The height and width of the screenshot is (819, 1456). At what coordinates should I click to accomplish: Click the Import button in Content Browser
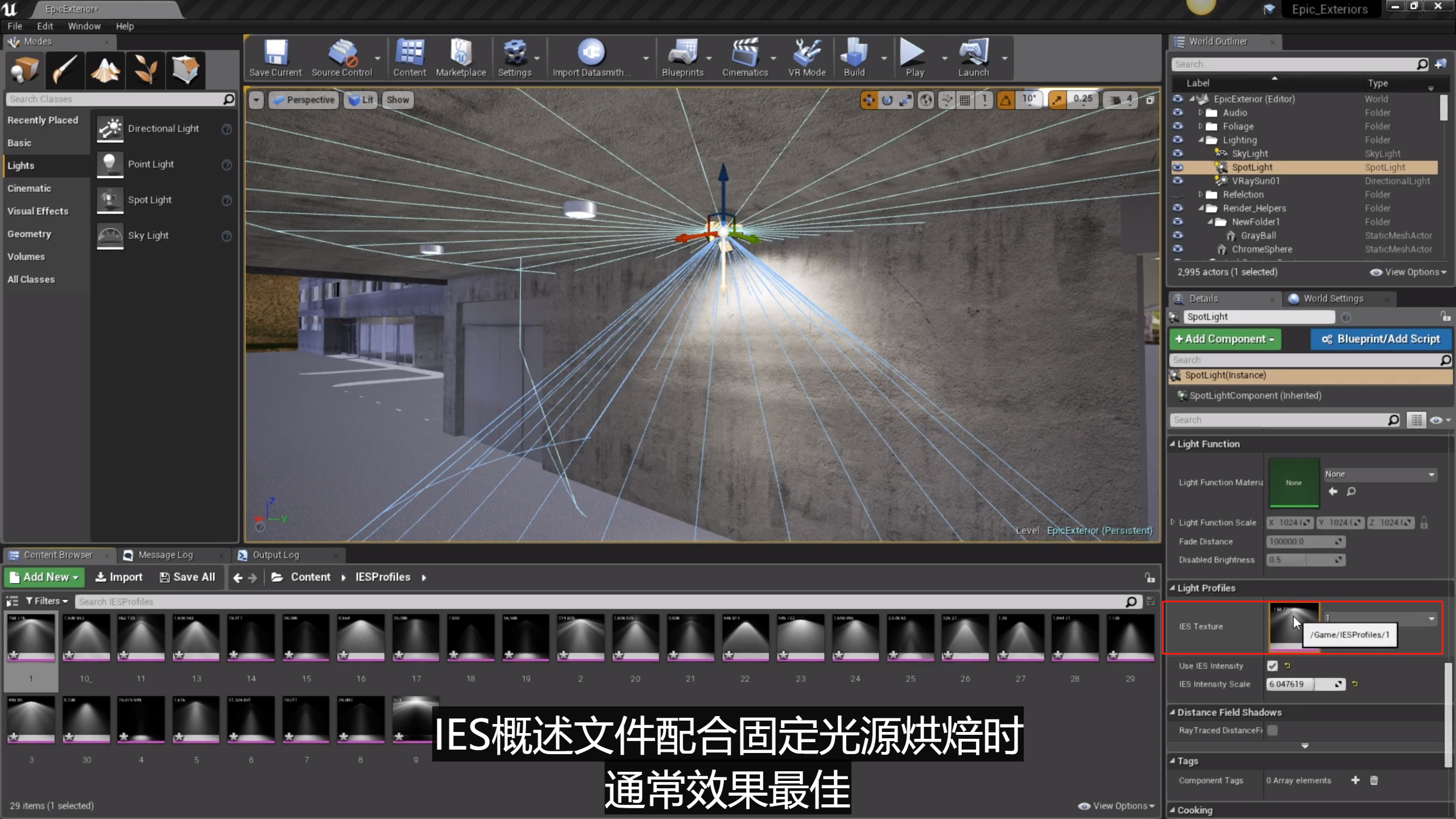(x=119, y=577)
